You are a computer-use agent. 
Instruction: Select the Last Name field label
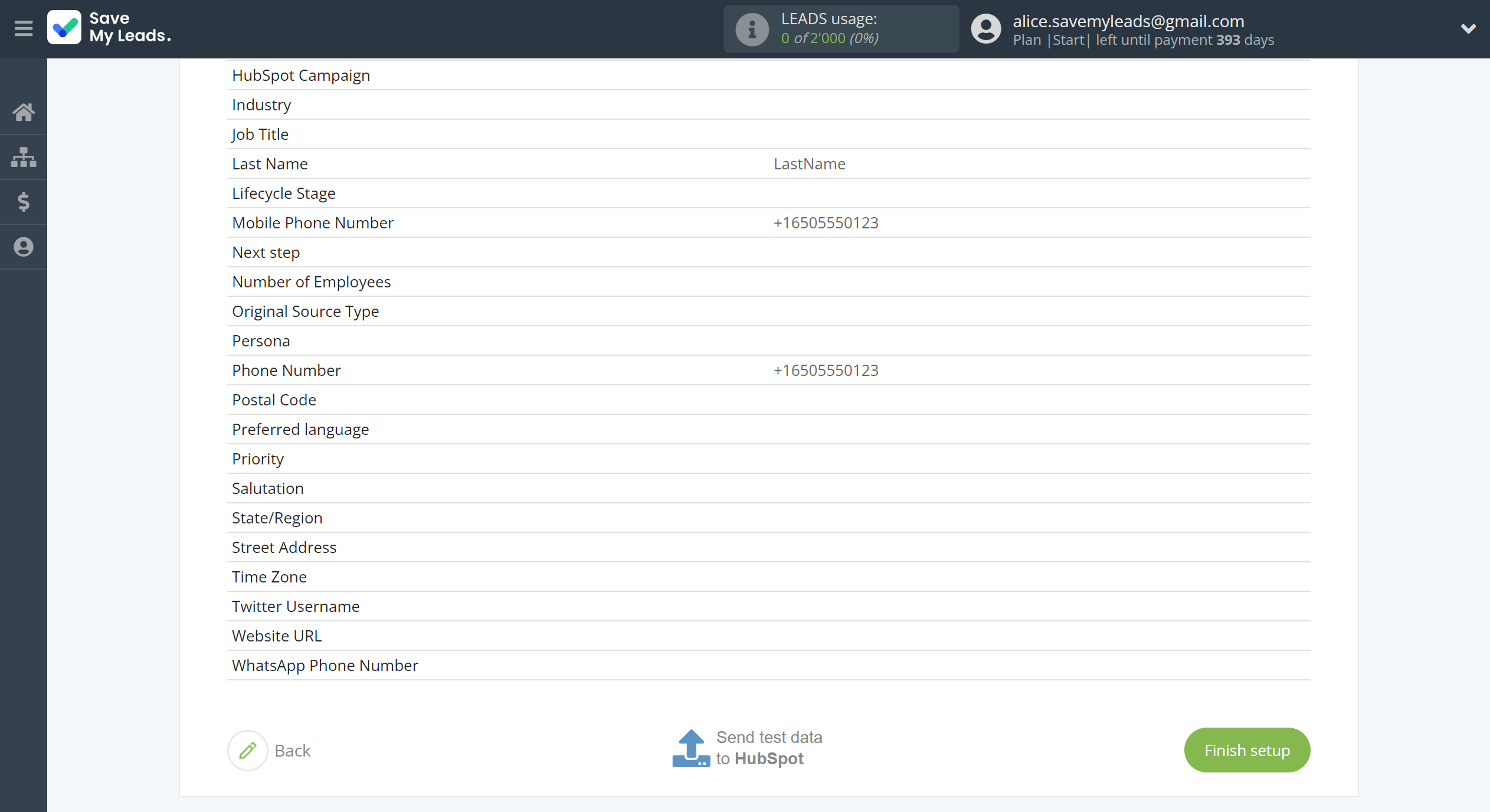[270, 163]
